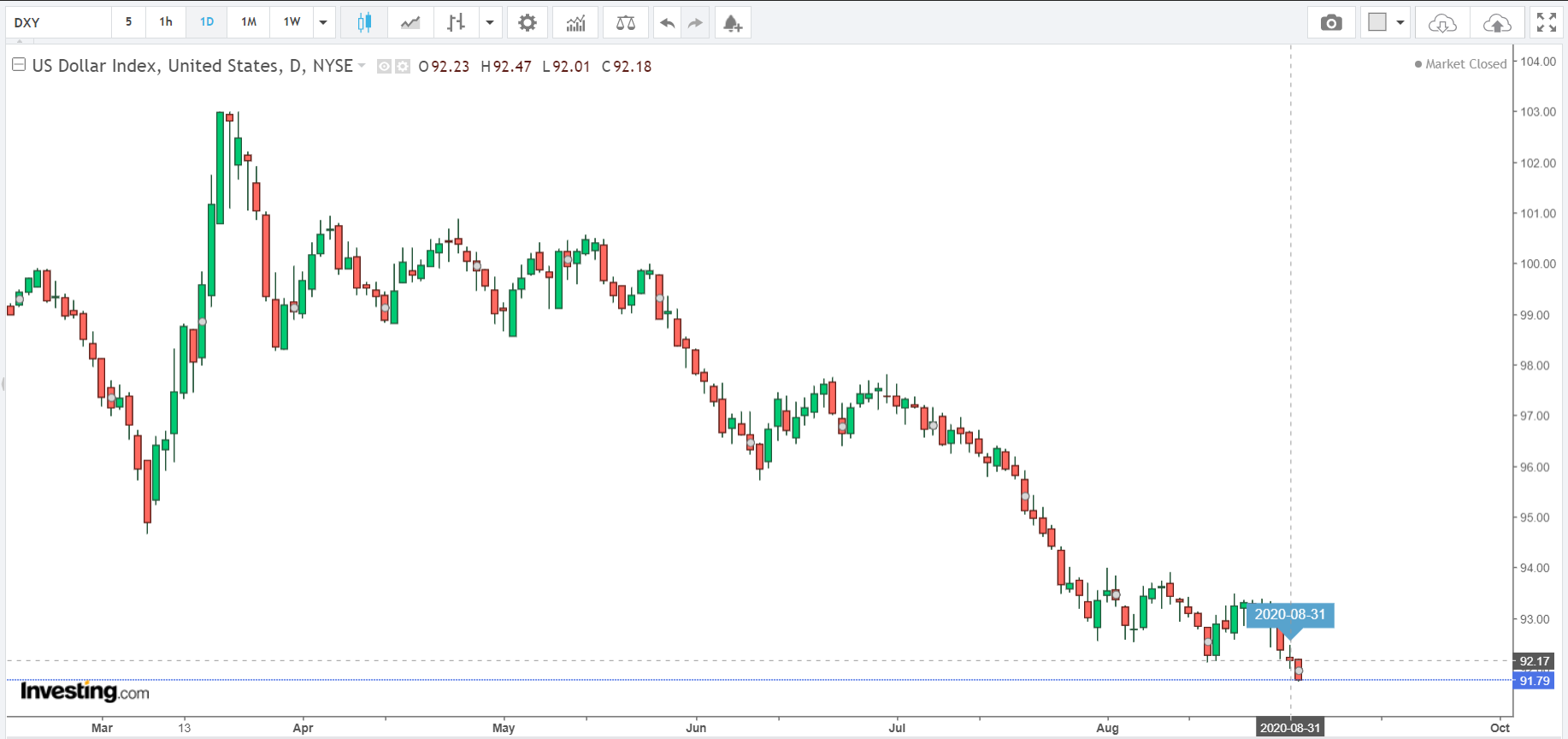Select the 1M interval

pyautogui.click(x=249, y=22)
